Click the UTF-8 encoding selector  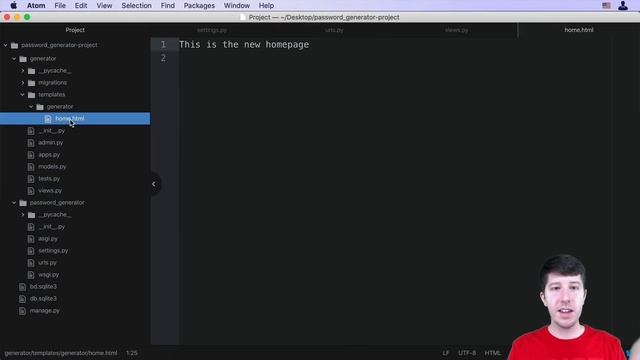tap(467, 353)
